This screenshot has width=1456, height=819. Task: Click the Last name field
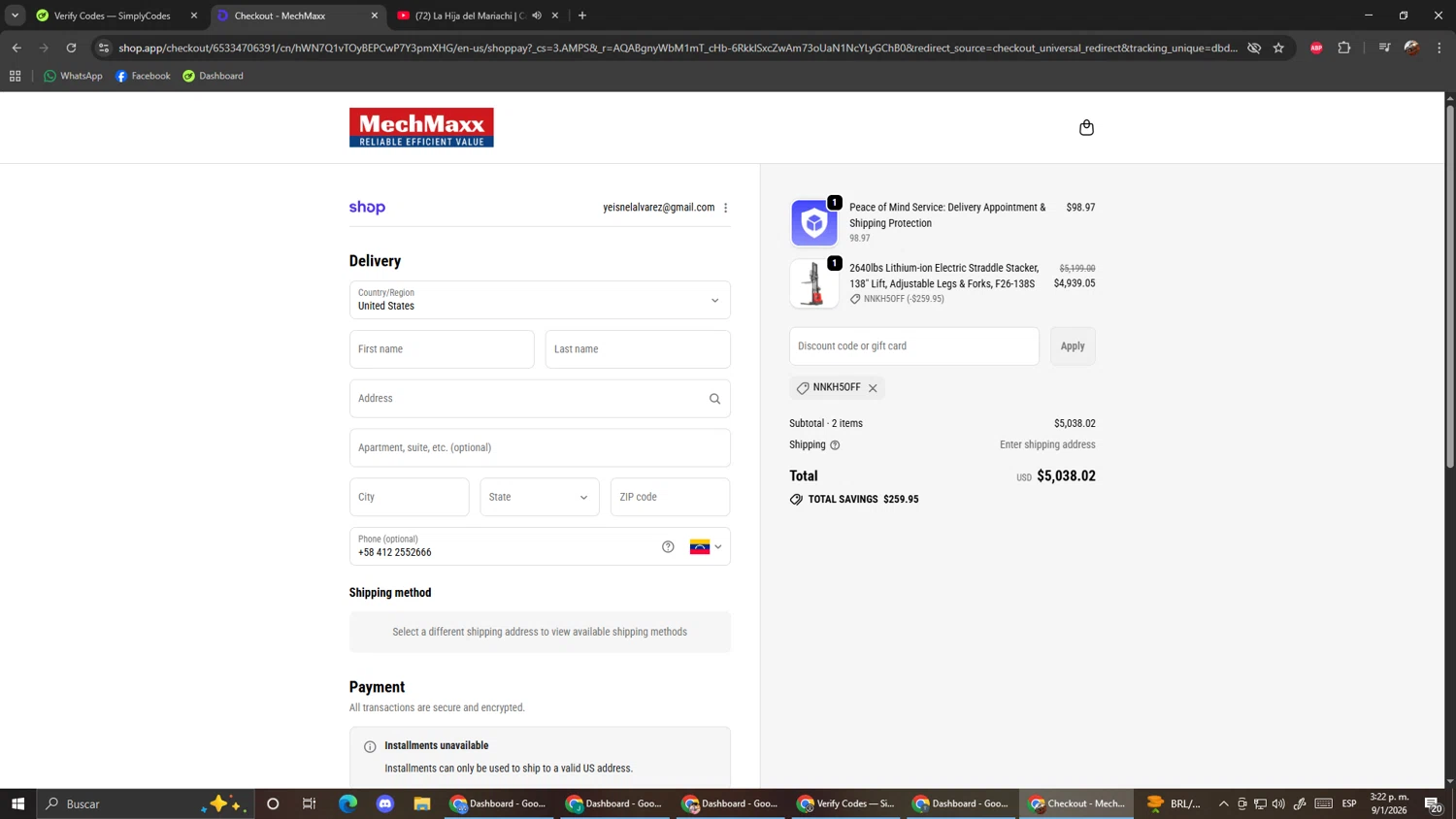(638, 349)
